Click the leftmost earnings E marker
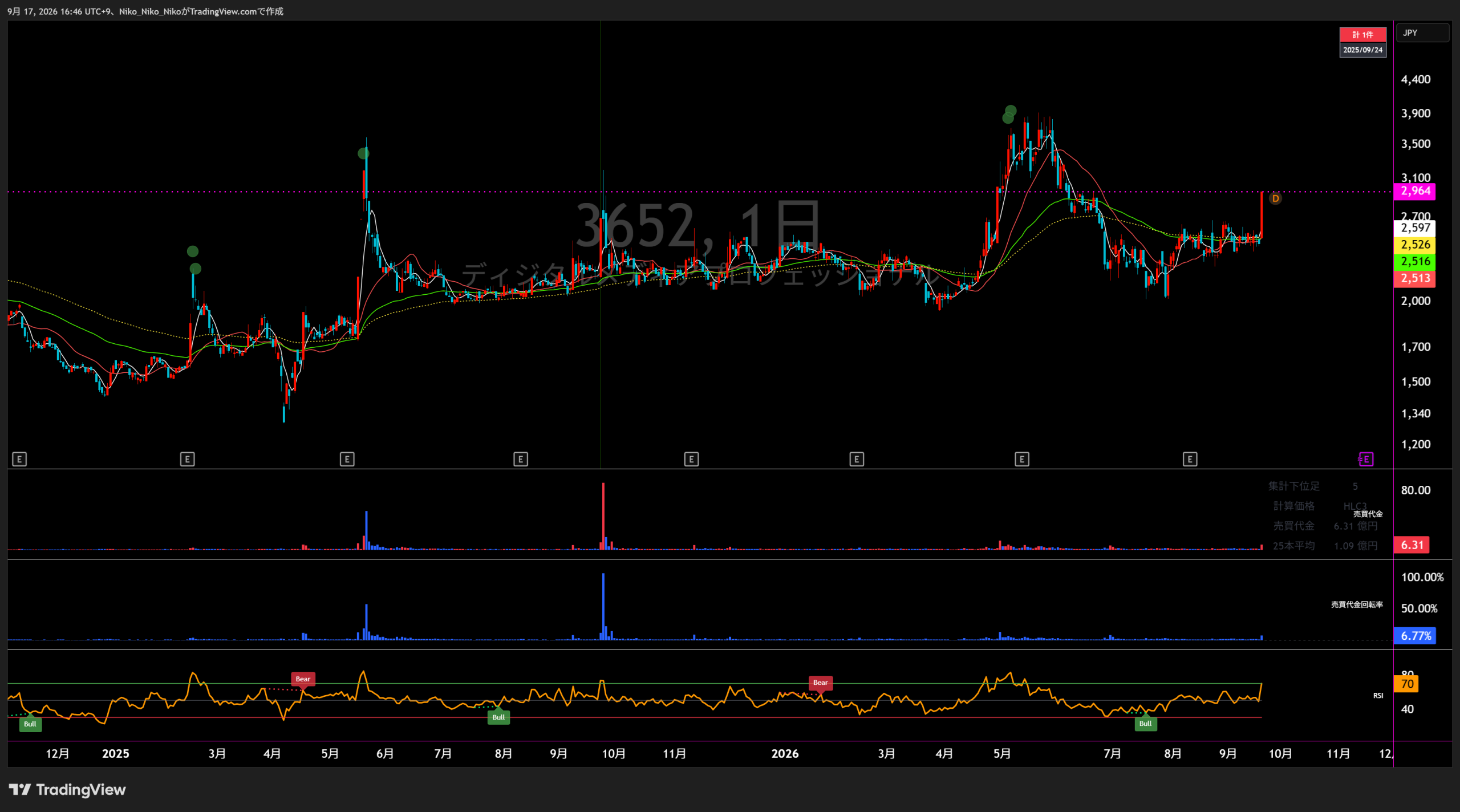Image resolution: width=1460 pixels, height=812 pixels. 19,459
